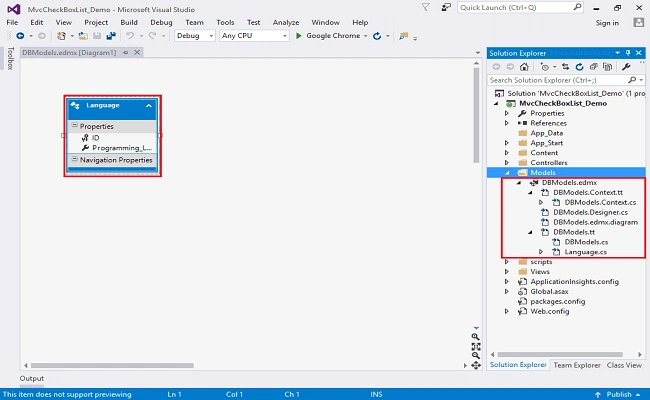The width and height of the screenshot is (650, 400).
Task: Open the notifications flag icon
Action: [x=425, y=7]
